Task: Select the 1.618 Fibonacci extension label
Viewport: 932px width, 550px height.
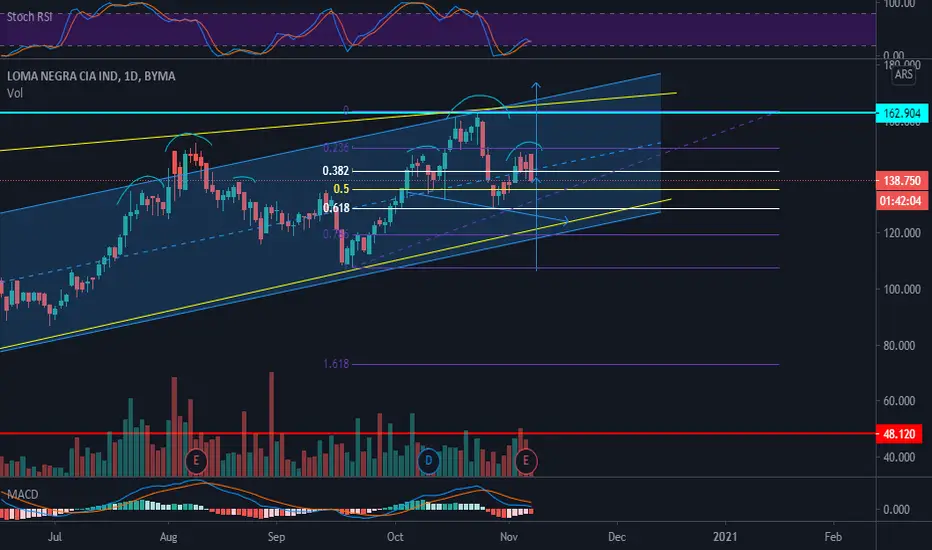Action: click(x=336, y=364)
